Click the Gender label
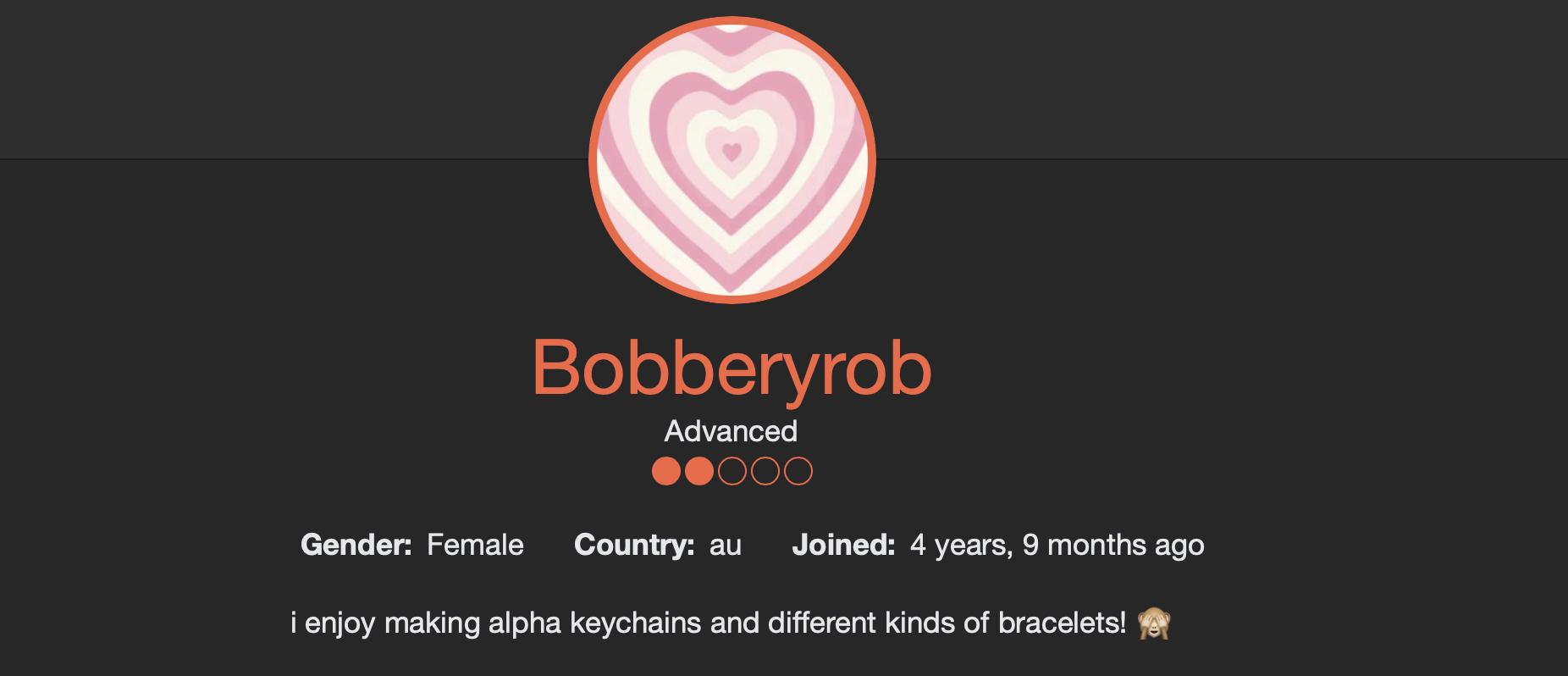The image size is (1568, 676). (x=356, y=545)
